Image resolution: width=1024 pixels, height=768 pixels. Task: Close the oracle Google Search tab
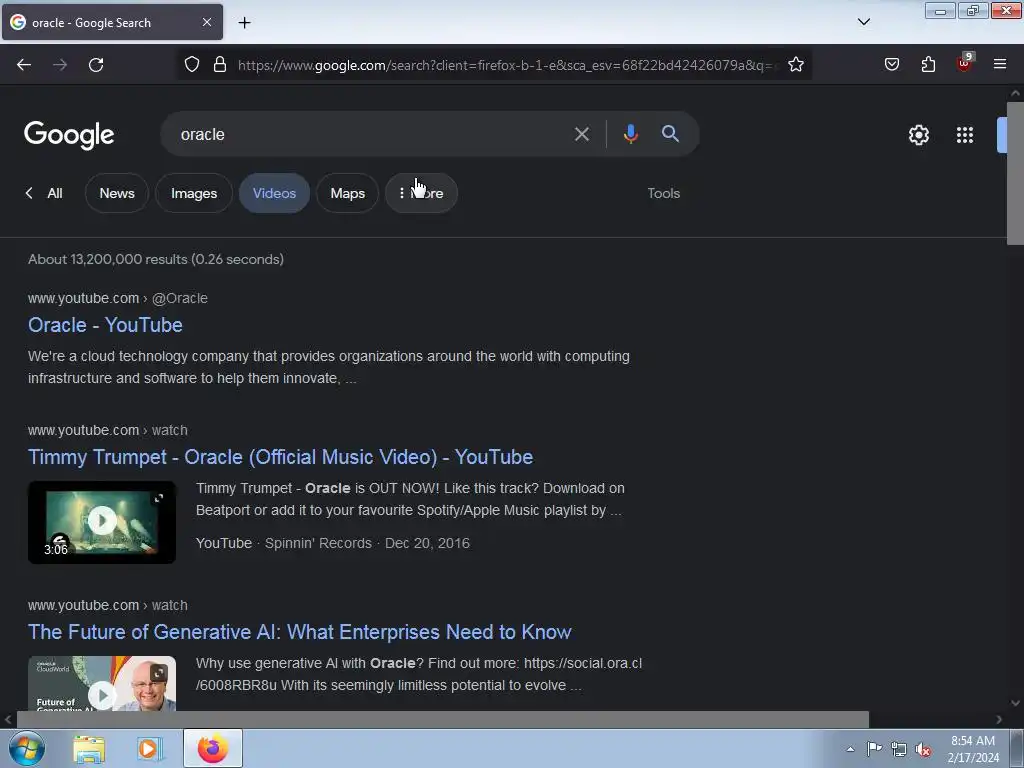click(207, 22)
